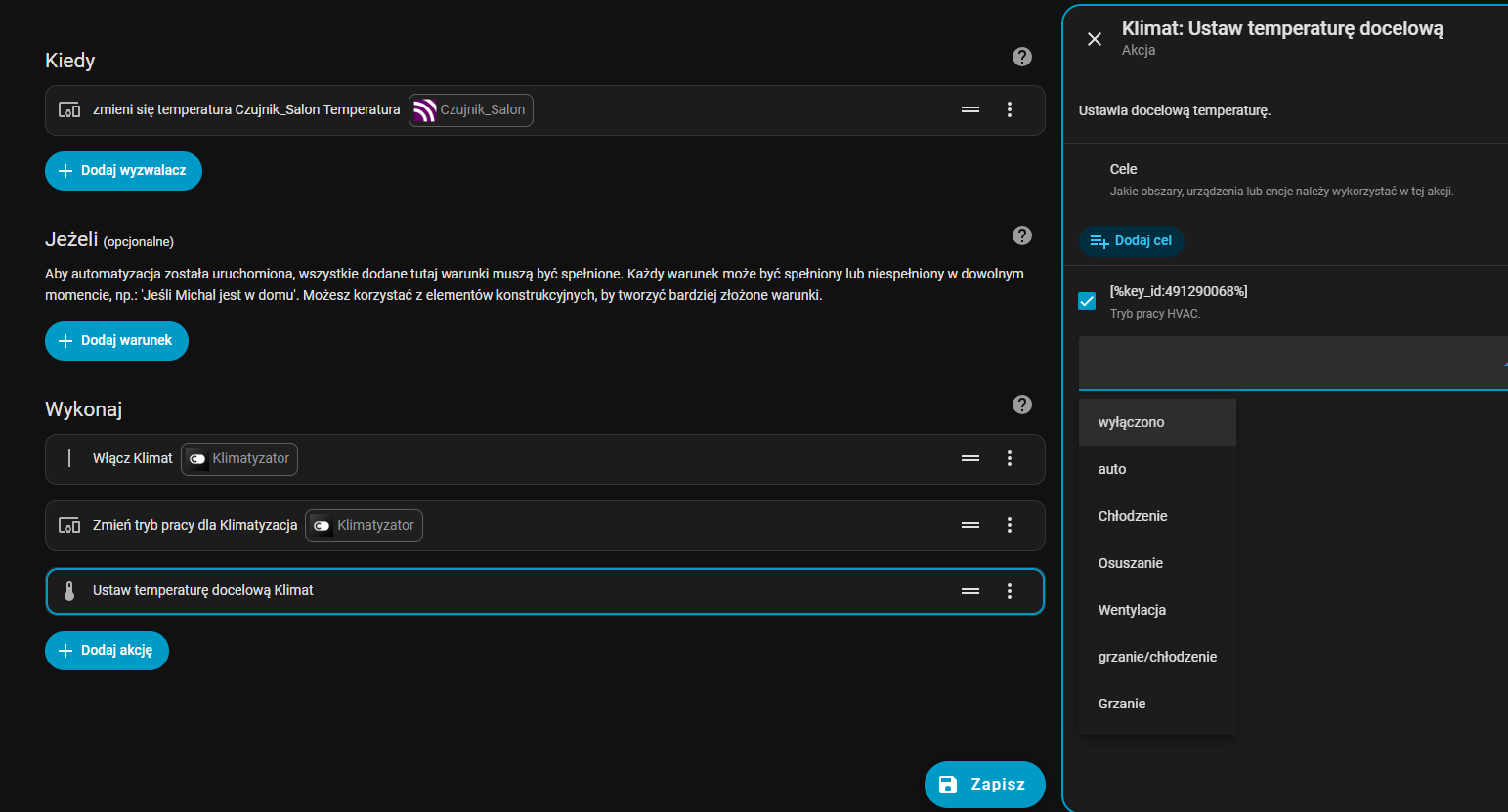The width and height of the screenshot is (1508, 812).
Task: Save automation with the Zapisz button
Action: coord(984,785)
